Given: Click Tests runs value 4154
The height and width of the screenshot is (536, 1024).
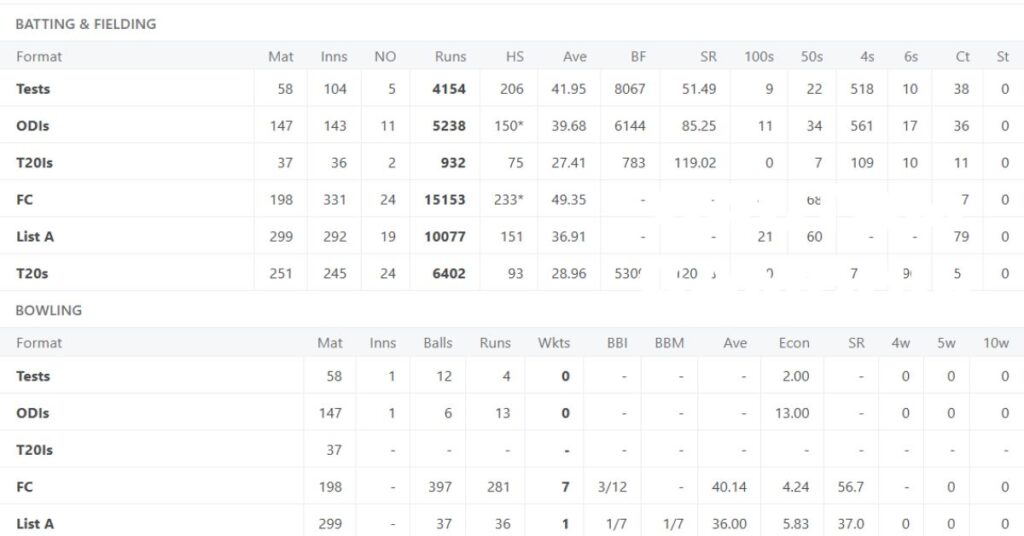Looking at the screenshot, I should (449, 89).
